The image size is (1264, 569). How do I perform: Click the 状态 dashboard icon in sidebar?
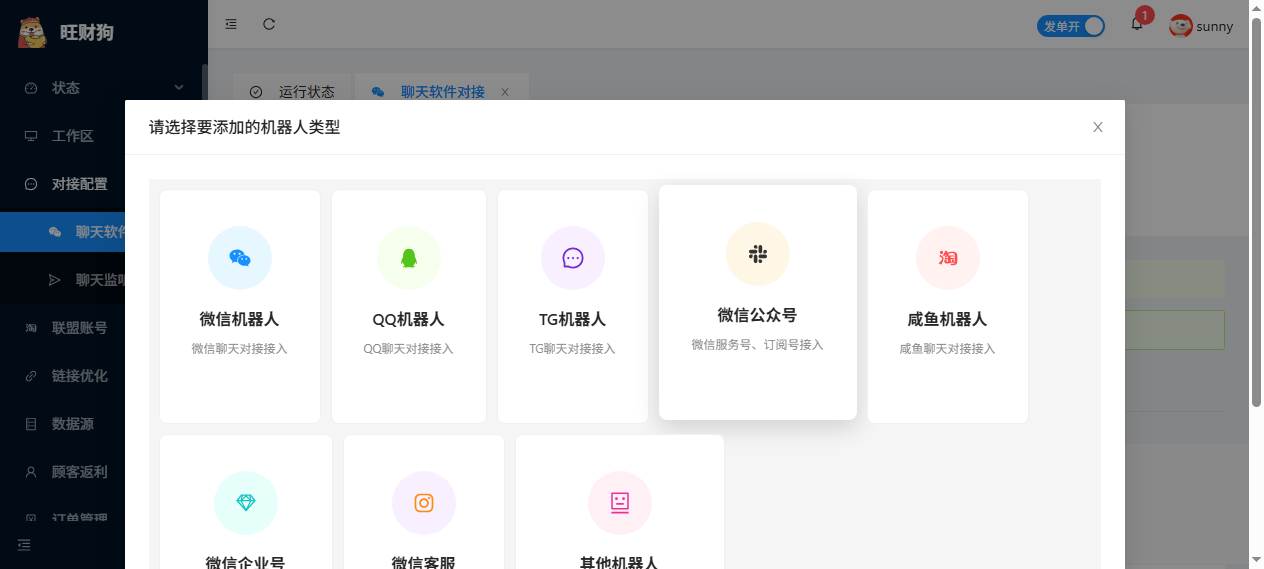[31, 88]
